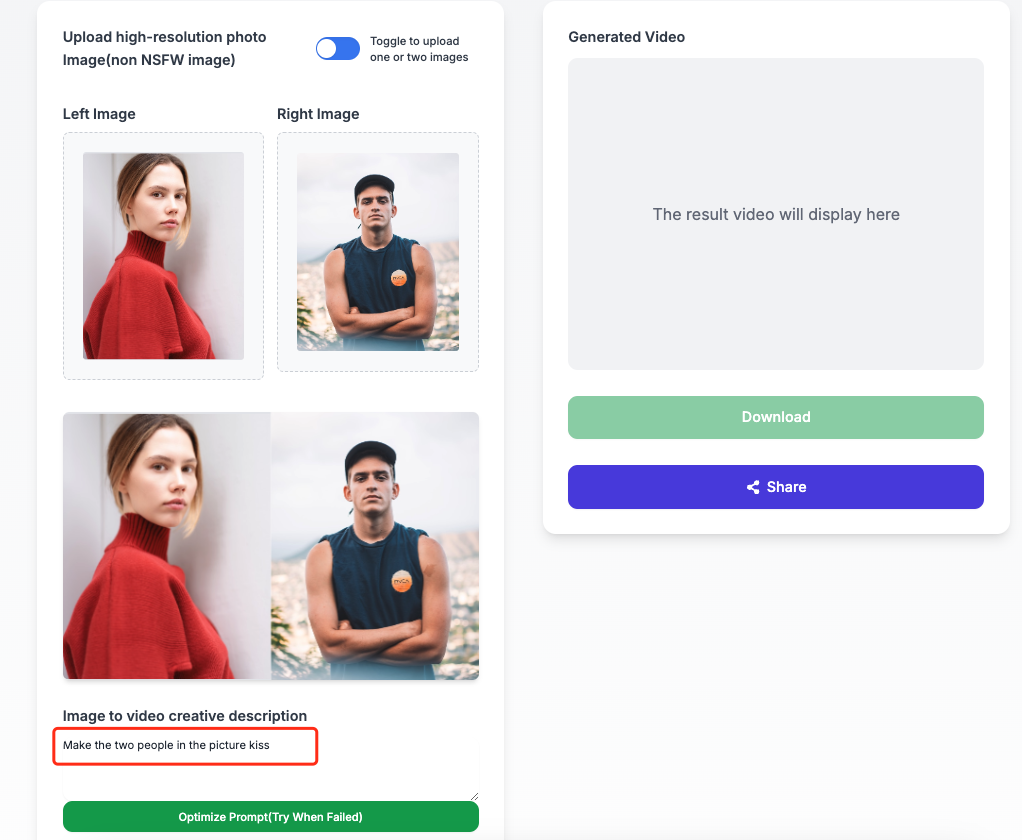This screenshot has width=1022, height=840.
Task: Open the Right Image man photo thumbnail
Action: (378, 252)
